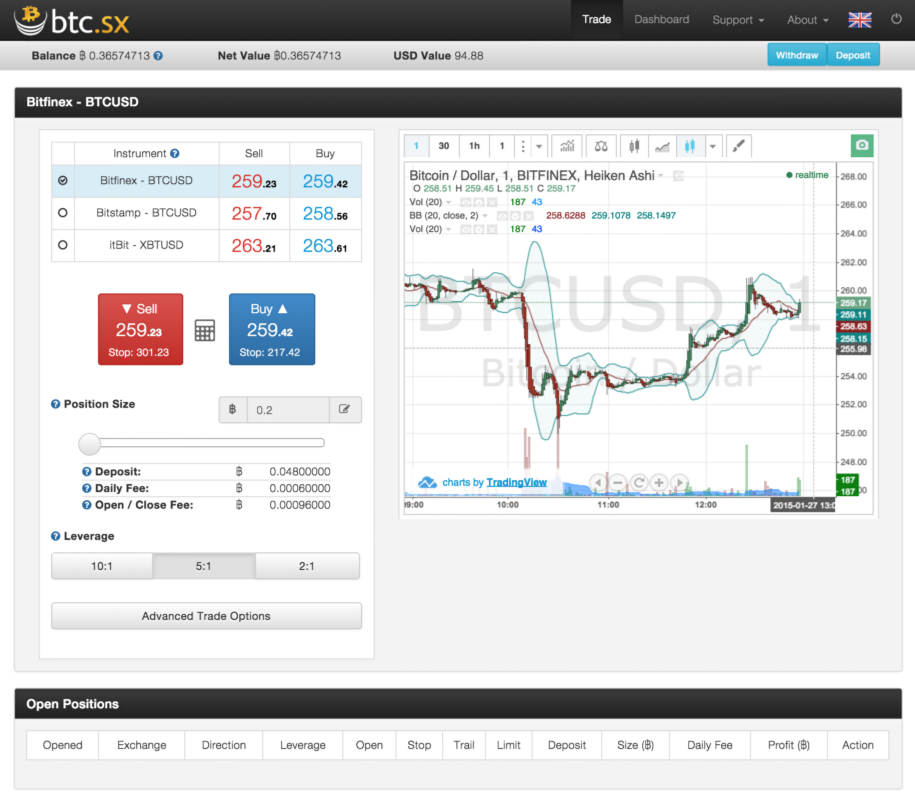Click the Position Size slider handle
The image size is (915, 799).
coord(89,444)
